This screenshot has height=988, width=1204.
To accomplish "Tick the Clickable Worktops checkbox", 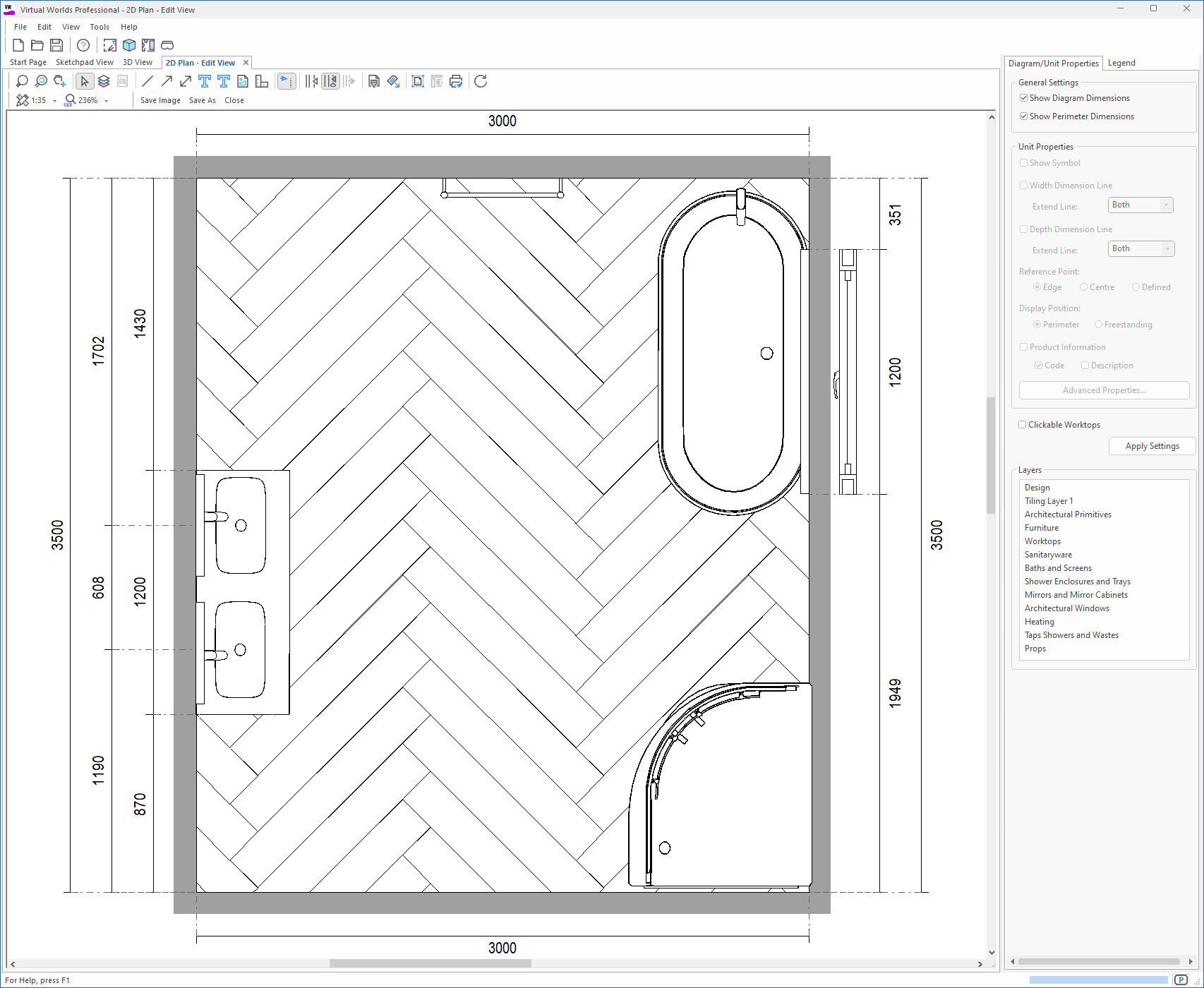I will (1022, 425).
